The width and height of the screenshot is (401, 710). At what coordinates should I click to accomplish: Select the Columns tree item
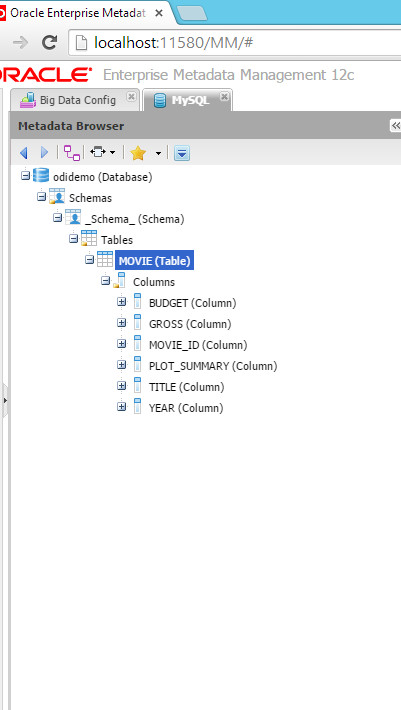point(154,282)
